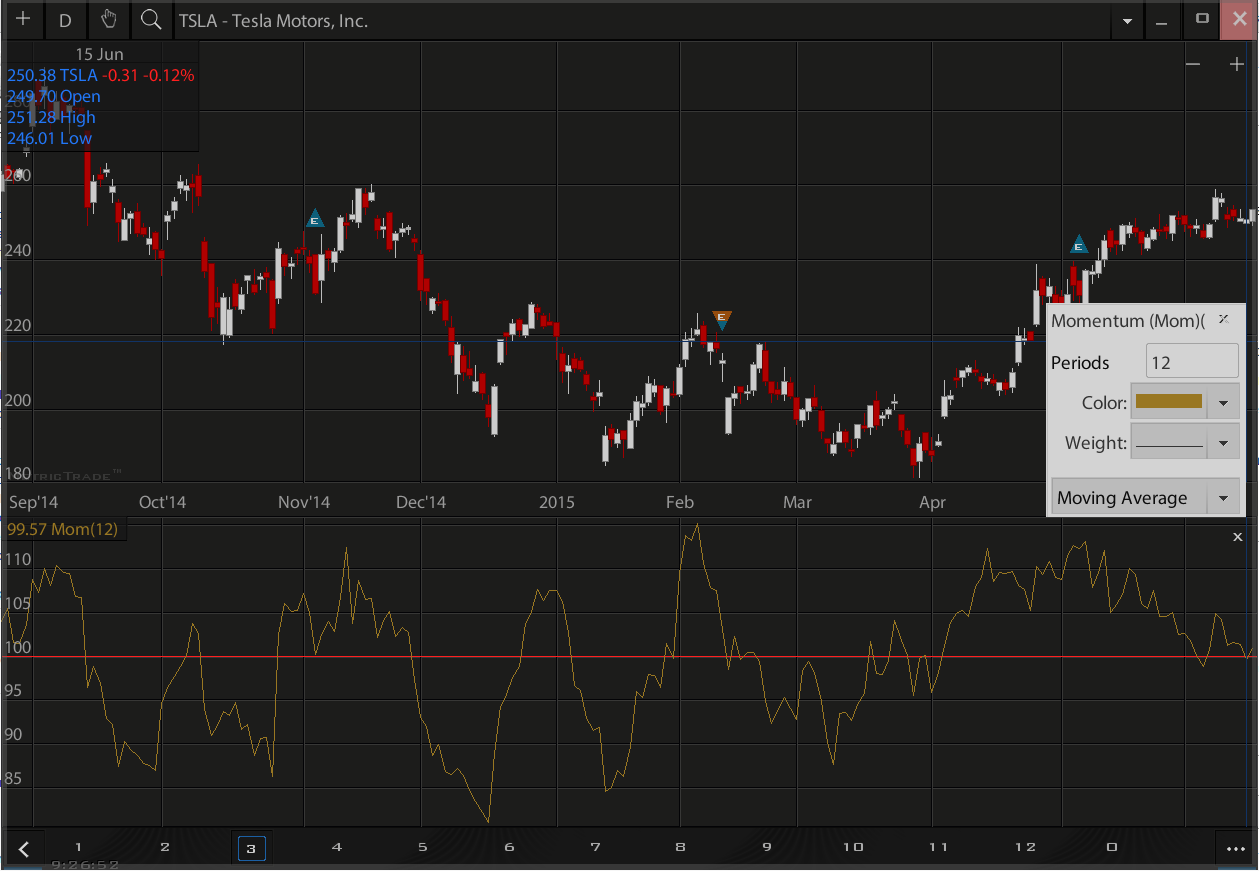
Task: Click the pin icon on Momentum panel
Action: pos(1223,318)
